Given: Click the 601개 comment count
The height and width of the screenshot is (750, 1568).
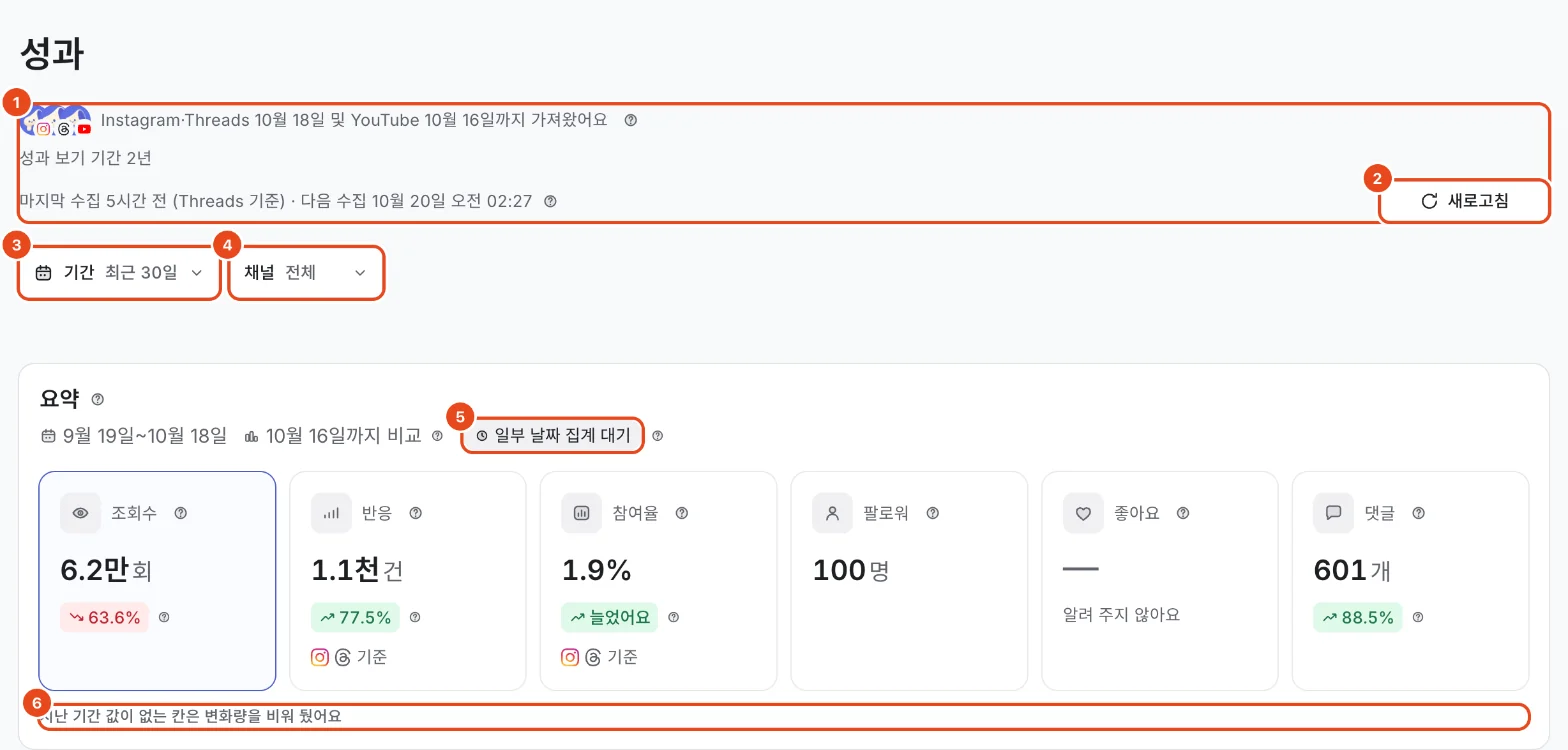Looking at the screenshot, I should click(1352, 570).
